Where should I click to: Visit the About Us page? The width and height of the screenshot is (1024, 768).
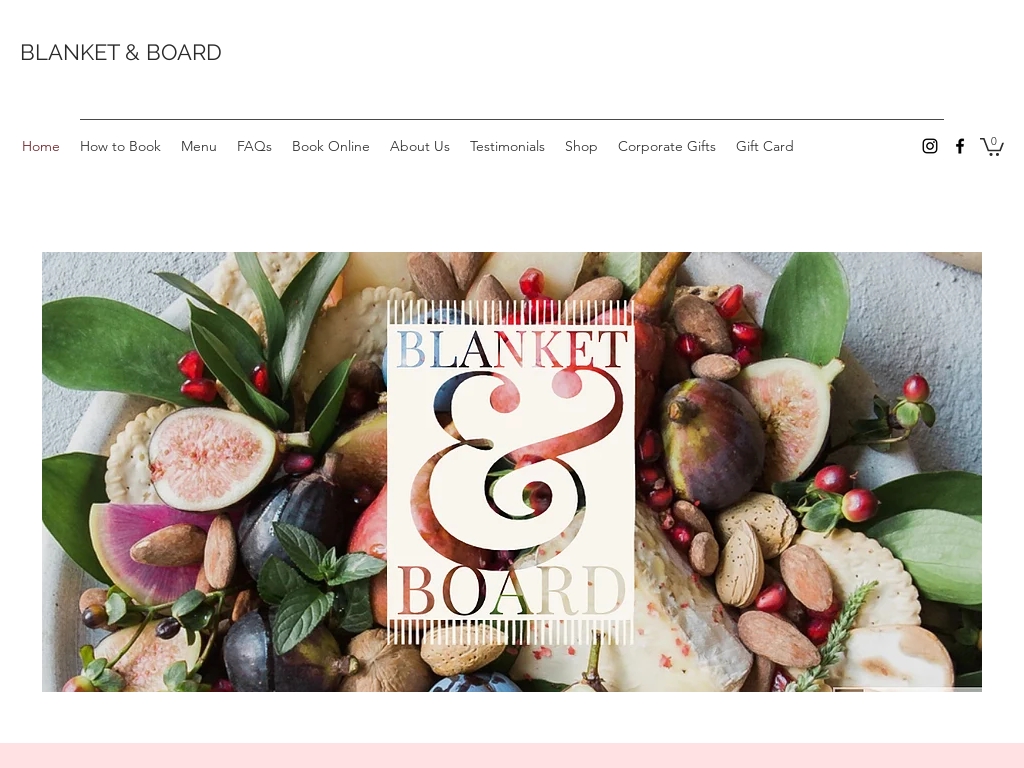(x=420, y=146)
